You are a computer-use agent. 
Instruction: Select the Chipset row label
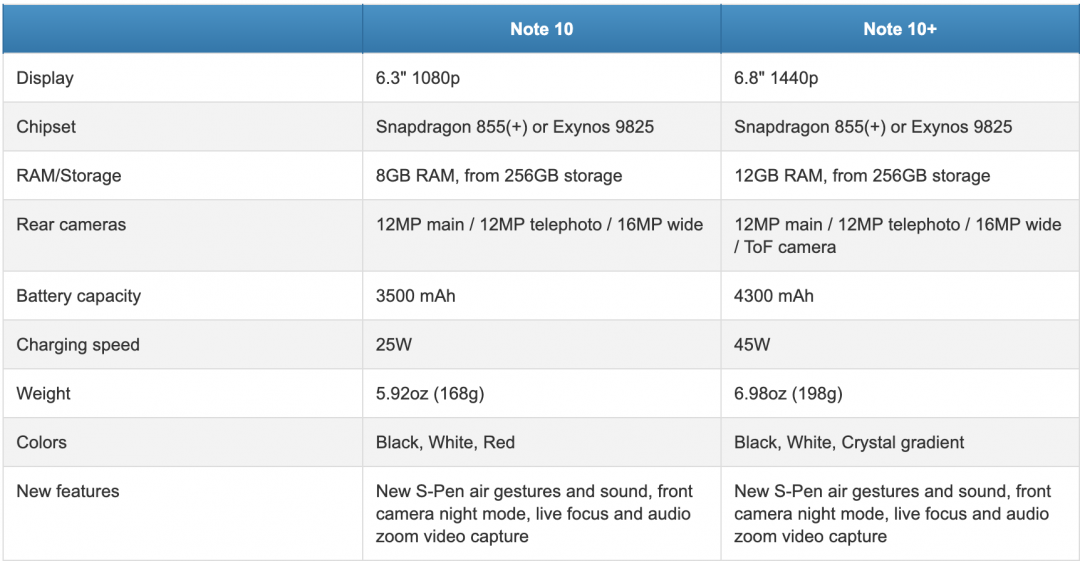[x=46, y=127]
